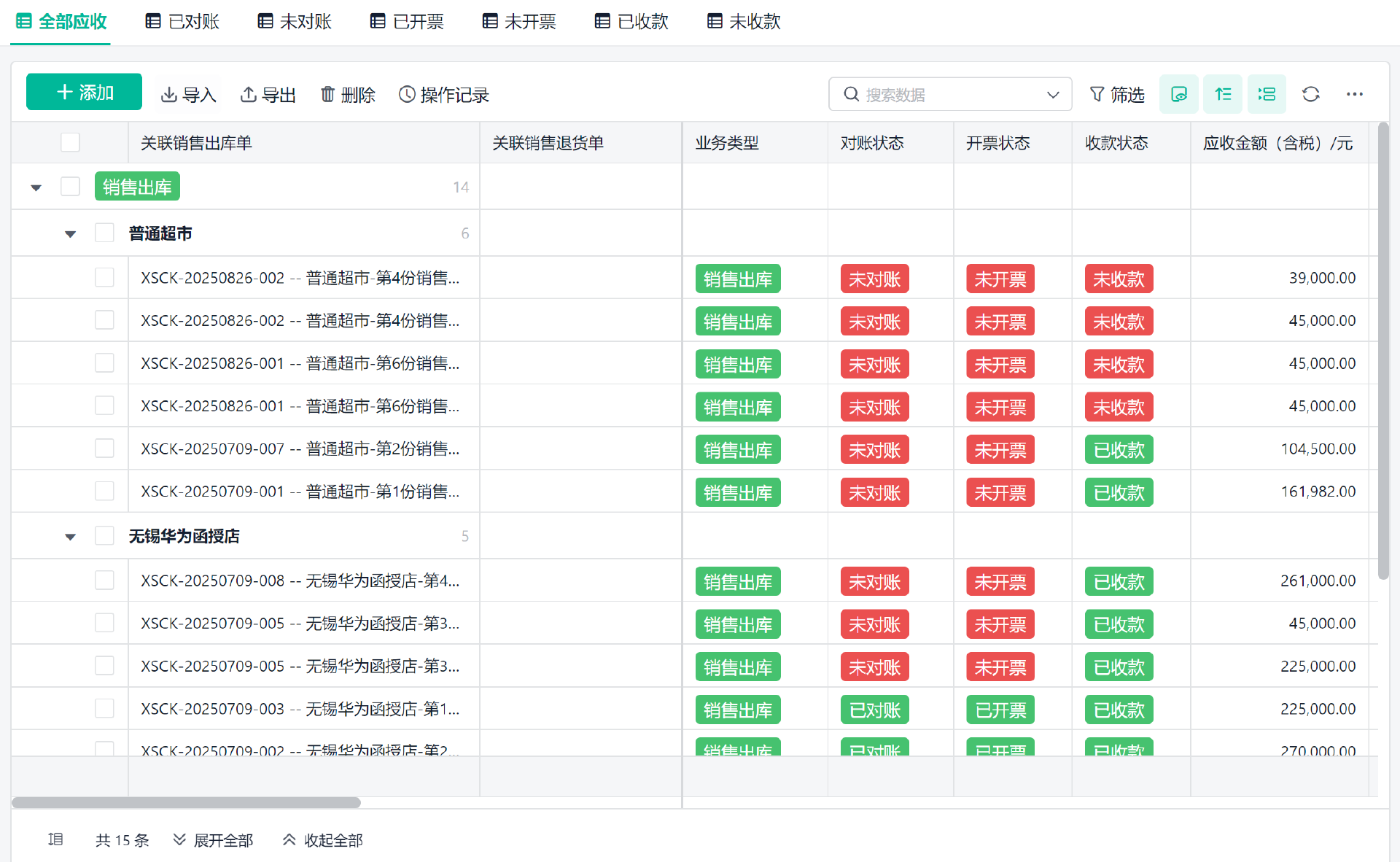Click the sort order icon
Viewport: 1400px width, 862px height.
(1223, 94)
